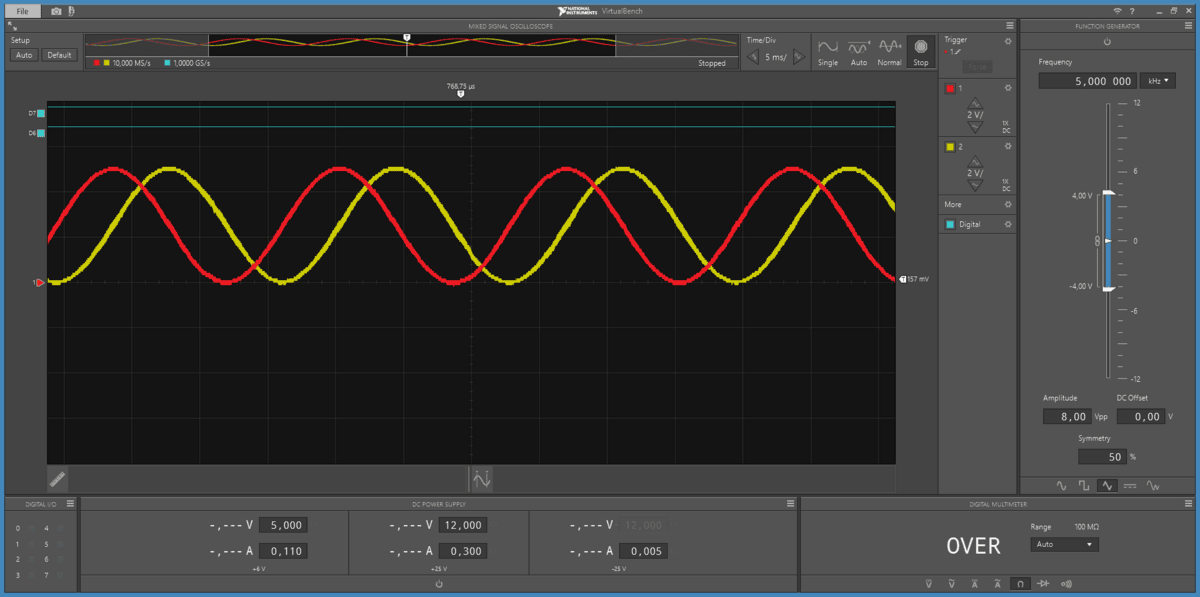Image resolution: width=1200 pixels, height=597 pixels.
Task: Click the document export icon beside the camera
Action: pos(71,10)
